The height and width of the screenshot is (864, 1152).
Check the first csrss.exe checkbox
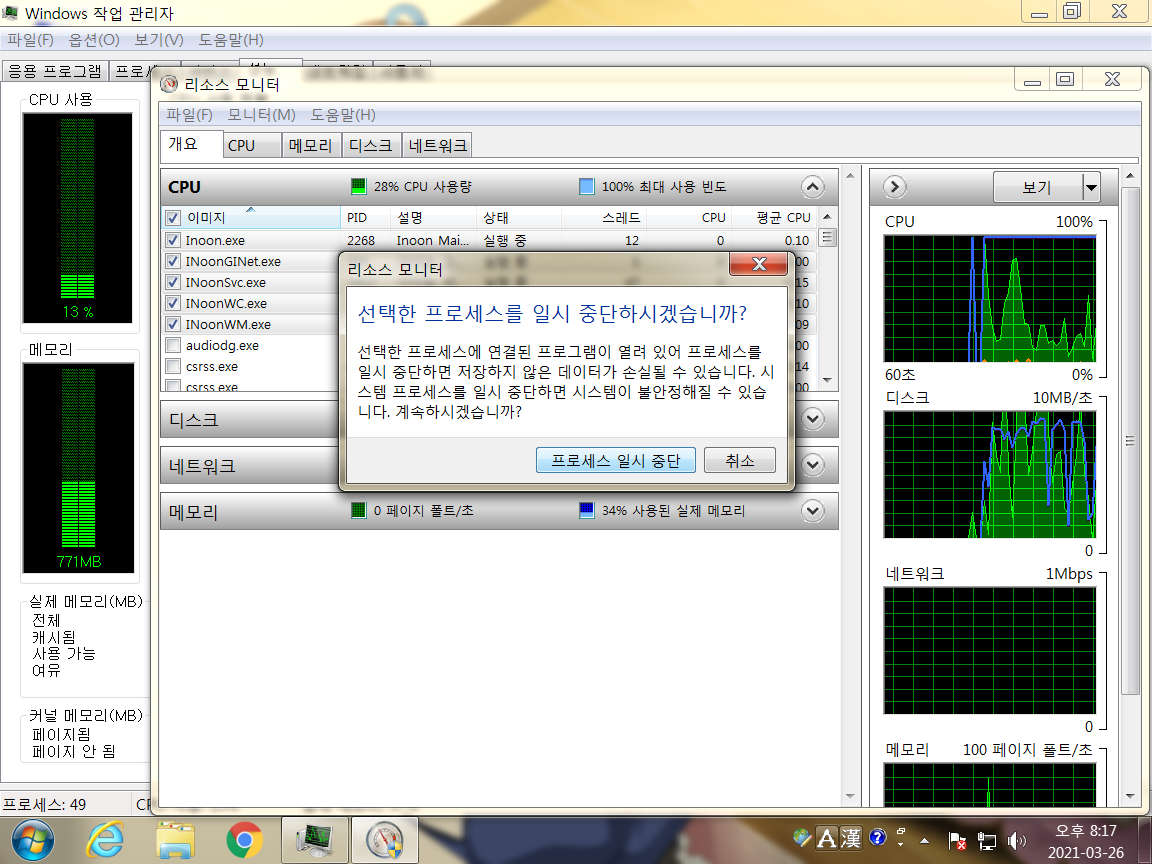point(173,366)
